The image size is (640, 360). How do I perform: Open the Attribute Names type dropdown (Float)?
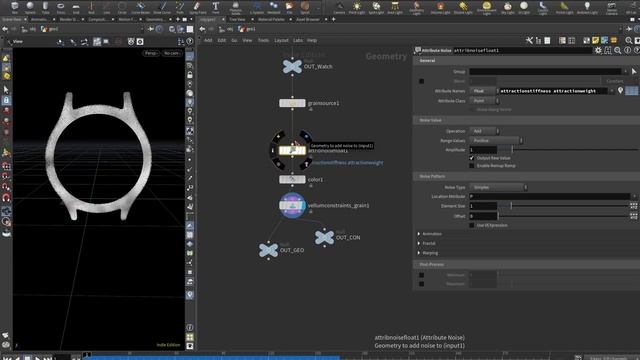coord(484,91)
